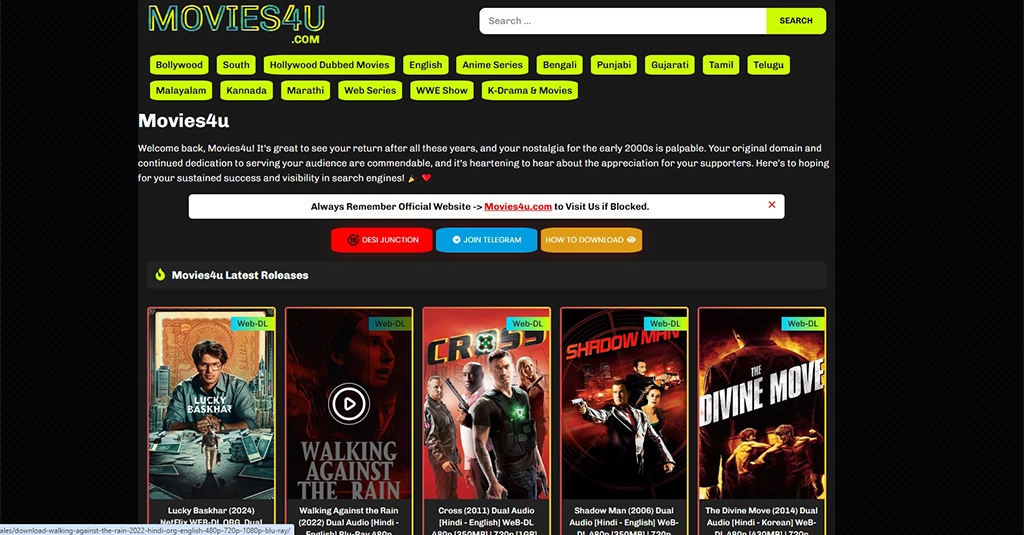Click Web-DL badge on Lucky Baskhar
Viewport: 1024px width, 535px height.
(x=252, y=323)
